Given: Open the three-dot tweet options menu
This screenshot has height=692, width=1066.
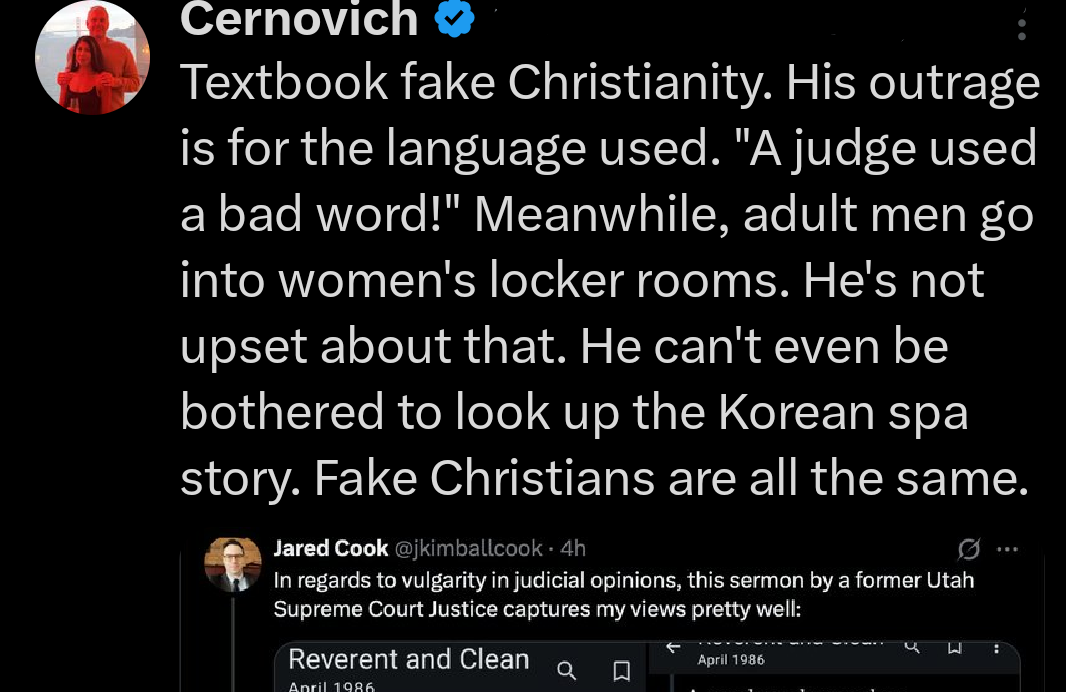Looking at the screenshot, I should (x=1021, y=28).
